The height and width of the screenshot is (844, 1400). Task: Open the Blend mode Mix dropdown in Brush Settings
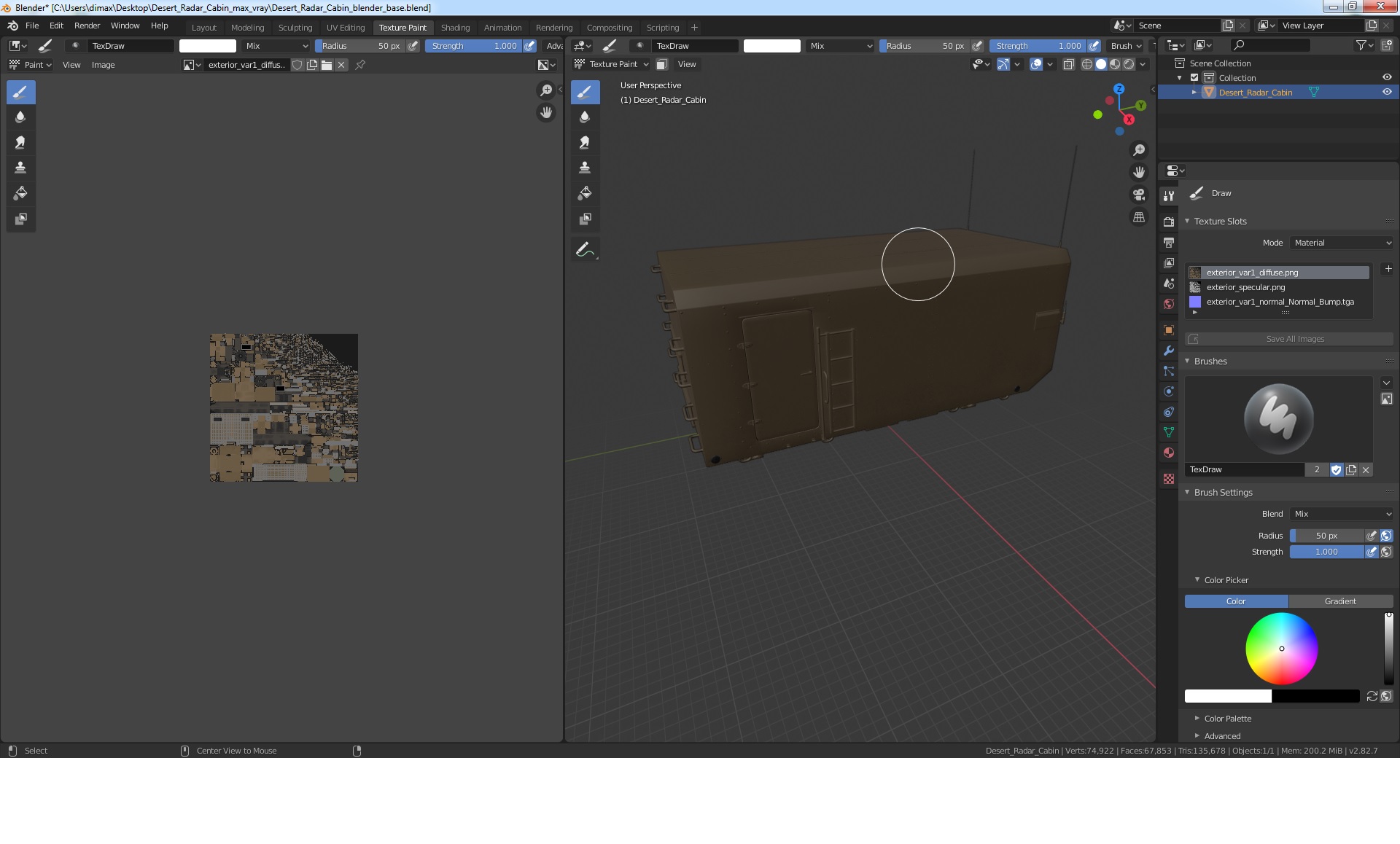tap(1342, 514)
